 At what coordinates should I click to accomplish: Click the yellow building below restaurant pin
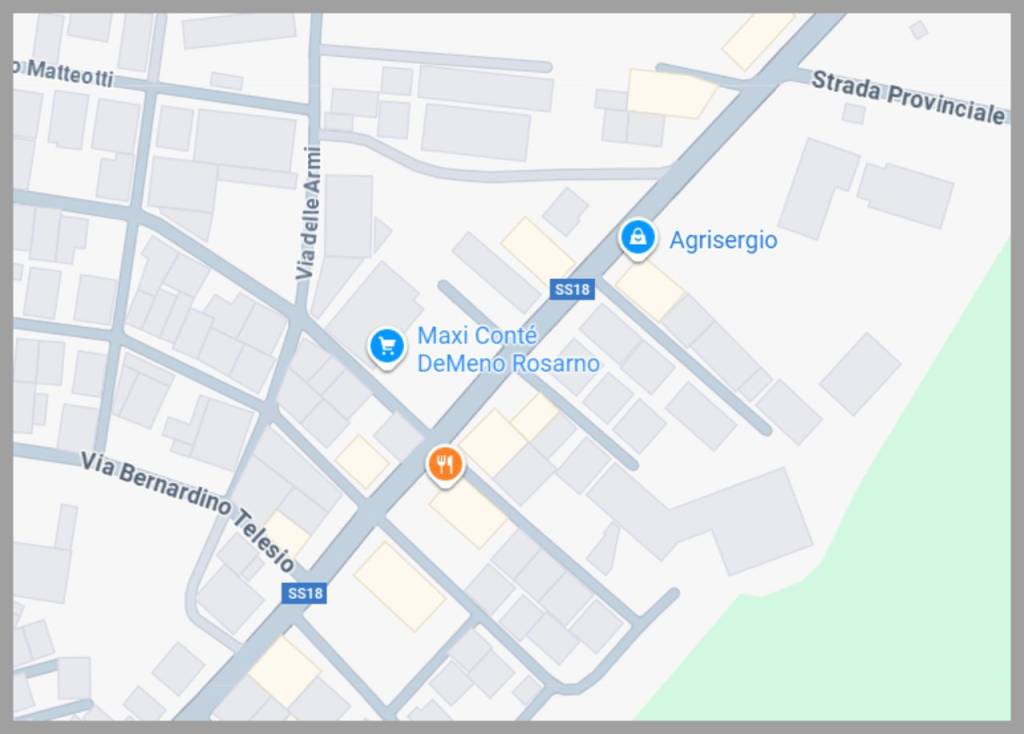(x=468, y=514)
